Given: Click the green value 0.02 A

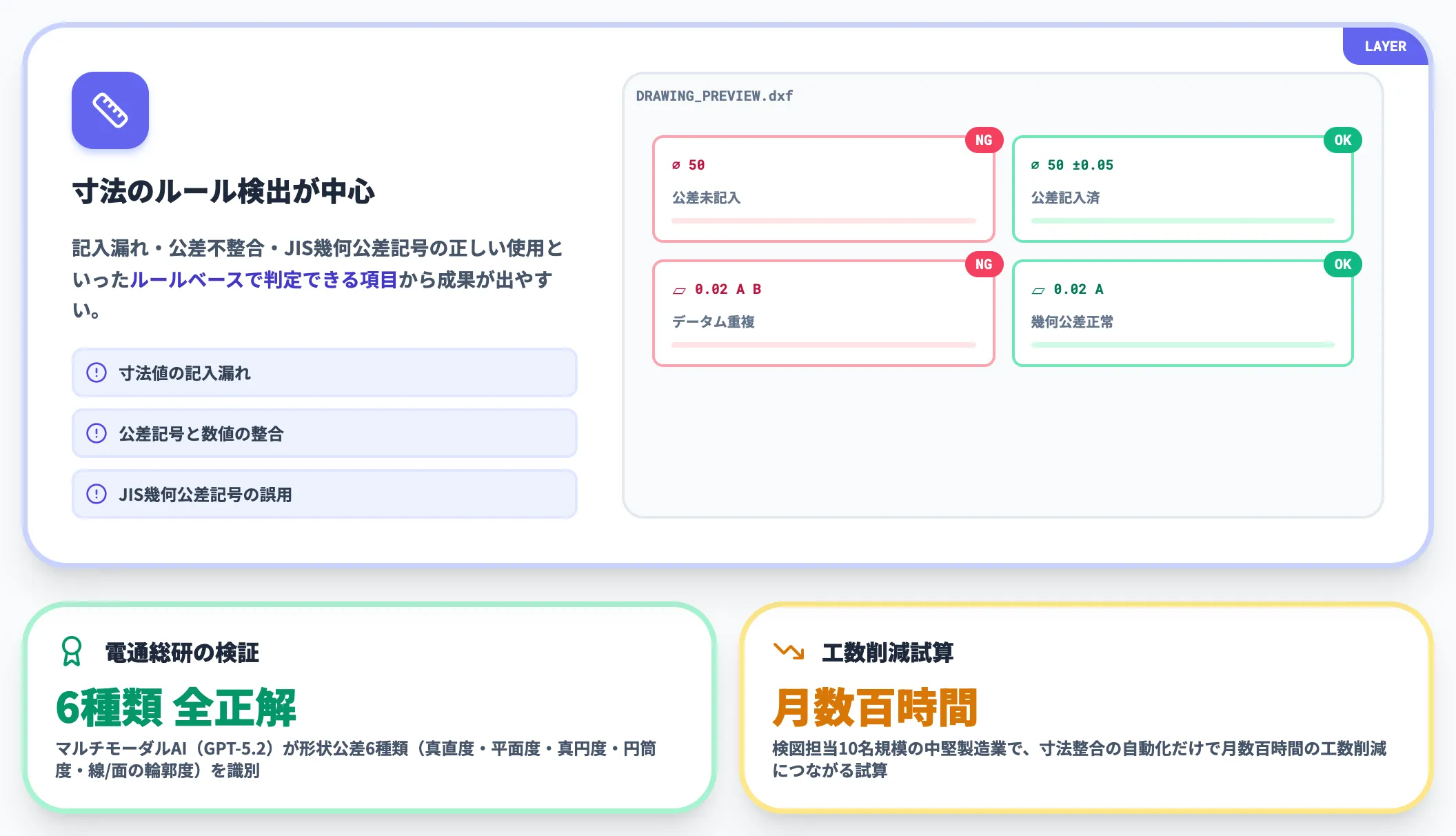Looking at the screenshot, I should pyautogui.click(x=1078, y=290).
